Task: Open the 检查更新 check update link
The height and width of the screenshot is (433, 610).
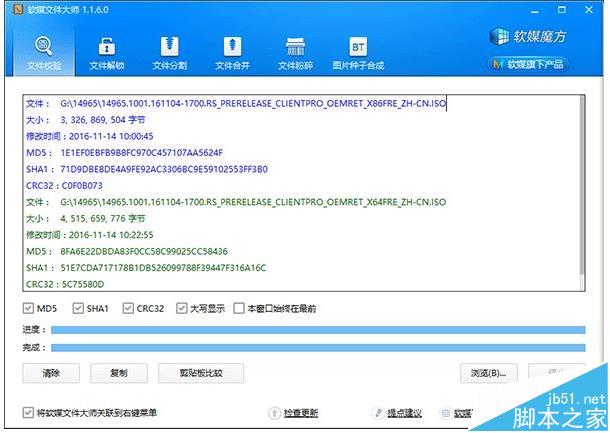Action: point(301,413)
